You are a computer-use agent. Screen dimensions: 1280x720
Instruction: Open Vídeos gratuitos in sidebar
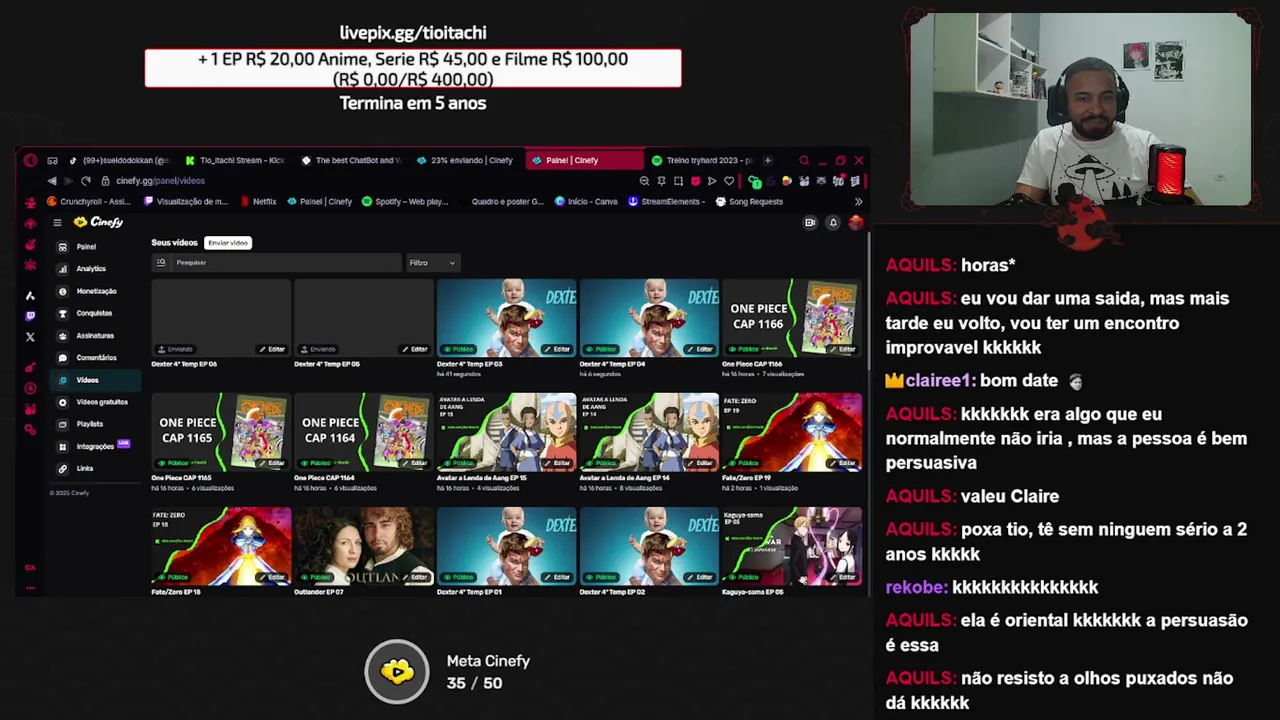(x=95, y=402)
